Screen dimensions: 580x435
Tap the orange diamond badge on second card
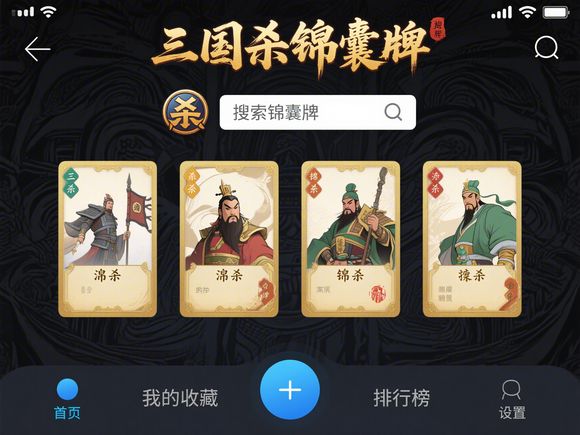click(192, 183)
